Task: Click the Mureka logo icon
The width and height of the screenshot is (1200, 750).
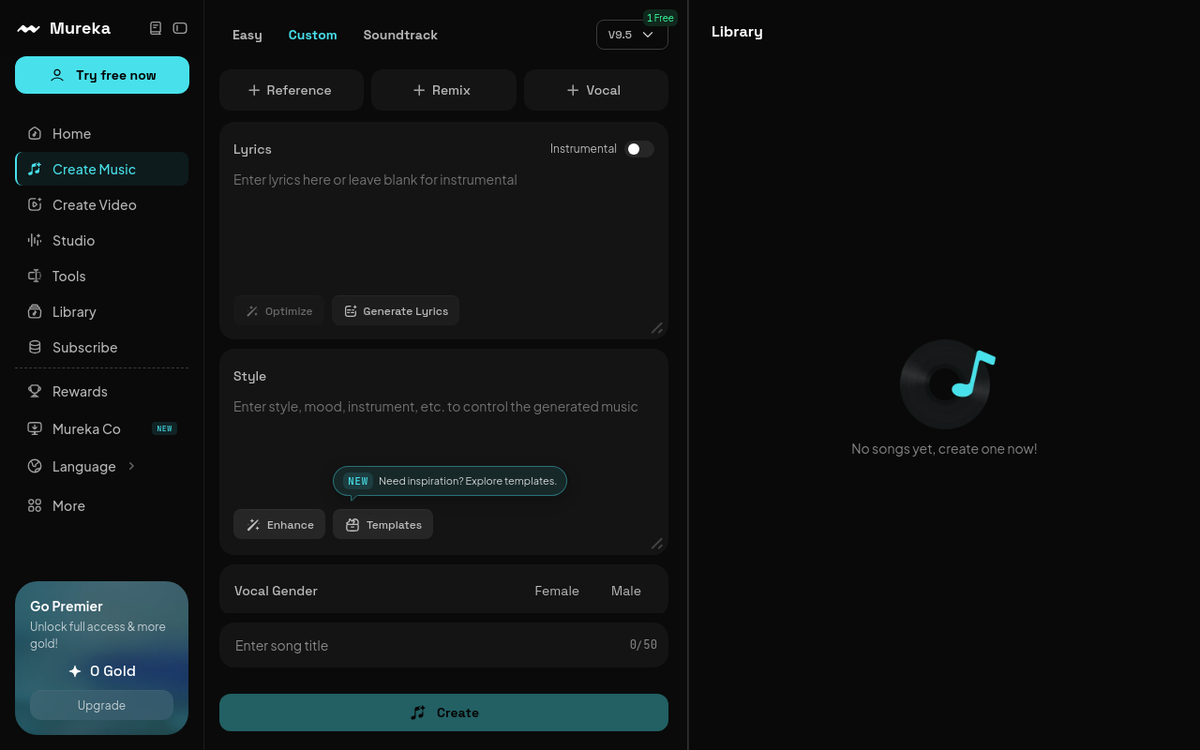Action: [x=28, y=29]
